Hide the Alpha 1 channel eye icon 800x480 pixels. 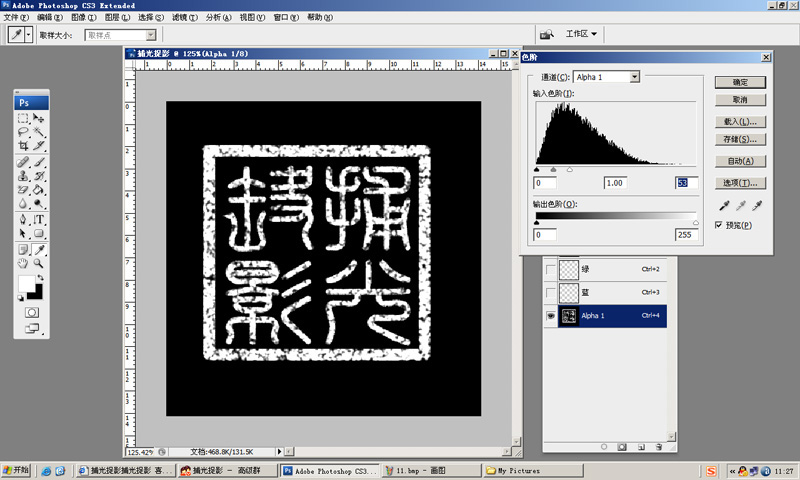[551, 316]
